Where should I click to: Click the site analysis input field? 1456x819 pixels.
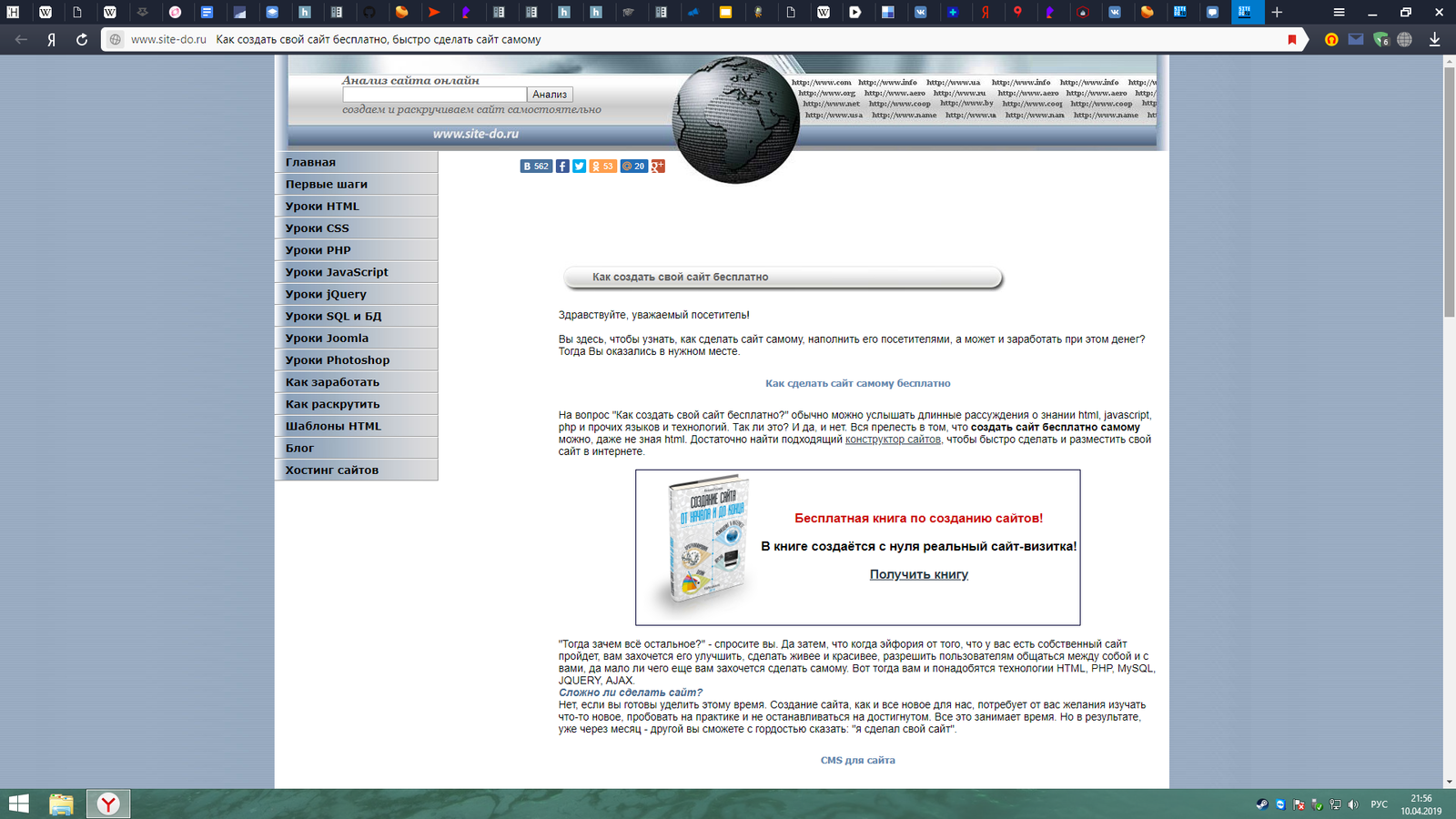pos(434,95)
